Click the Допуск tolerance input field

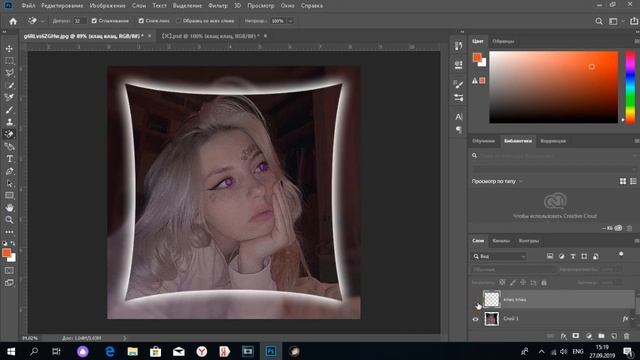click(x=80, y=21)
